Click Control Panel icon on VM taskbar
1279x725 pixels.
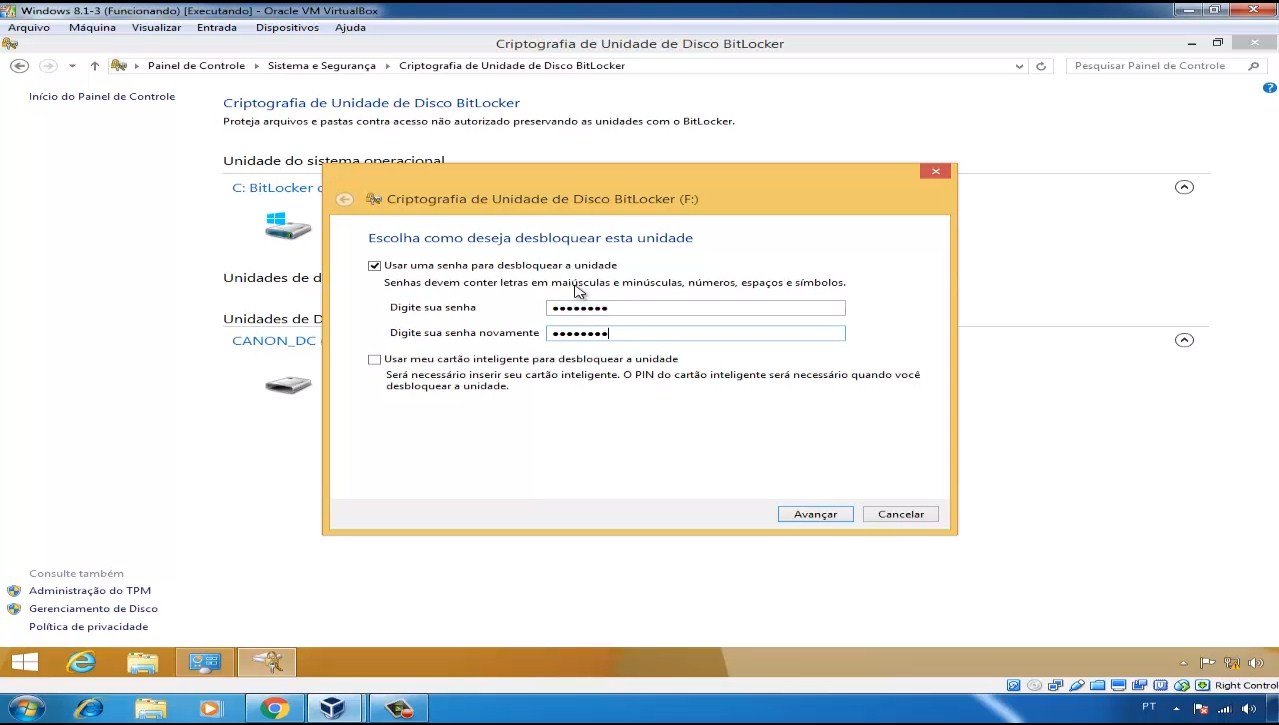[205, 662]
